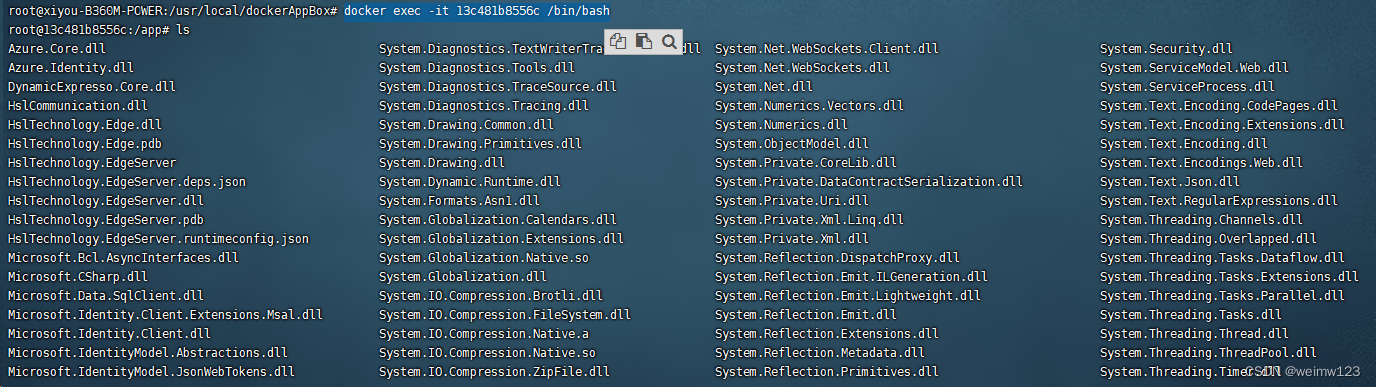Click the file HslTechnology.EdgeServer.dll
Viewport: 1376px width, 387px height.
106,200
